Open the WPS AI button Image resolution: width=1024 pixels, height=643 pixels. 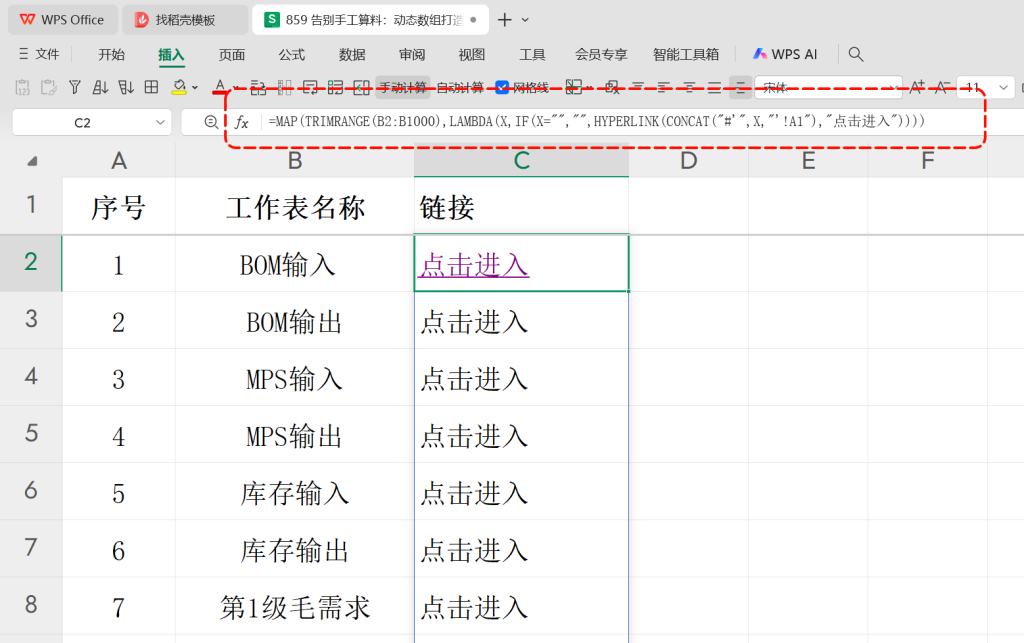785,54
